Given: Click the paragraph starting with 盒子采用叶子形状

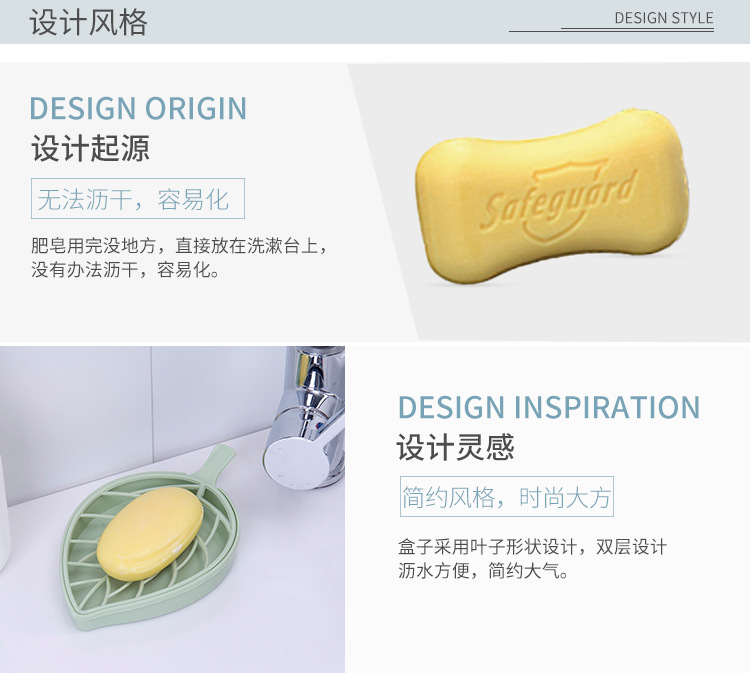Looking at the screenshot, I should coord(532,558).
